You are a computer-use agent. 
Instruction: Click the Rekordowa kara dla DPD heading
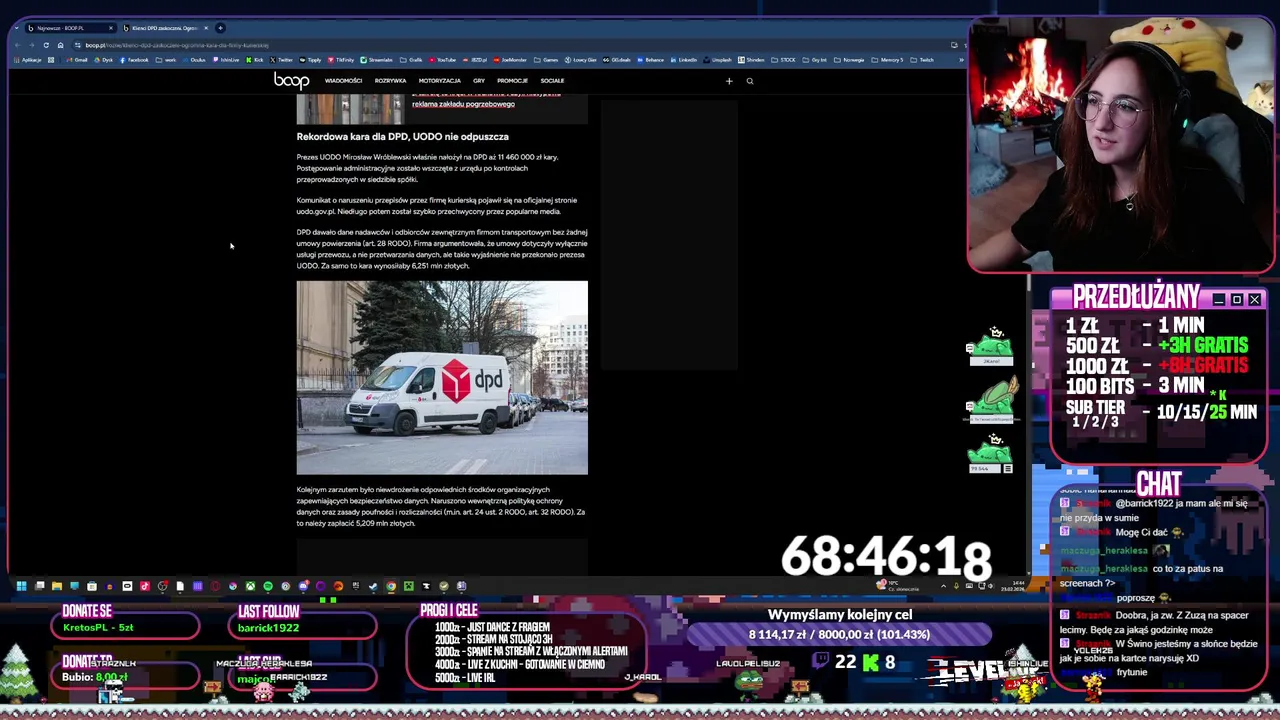[402, 136]
